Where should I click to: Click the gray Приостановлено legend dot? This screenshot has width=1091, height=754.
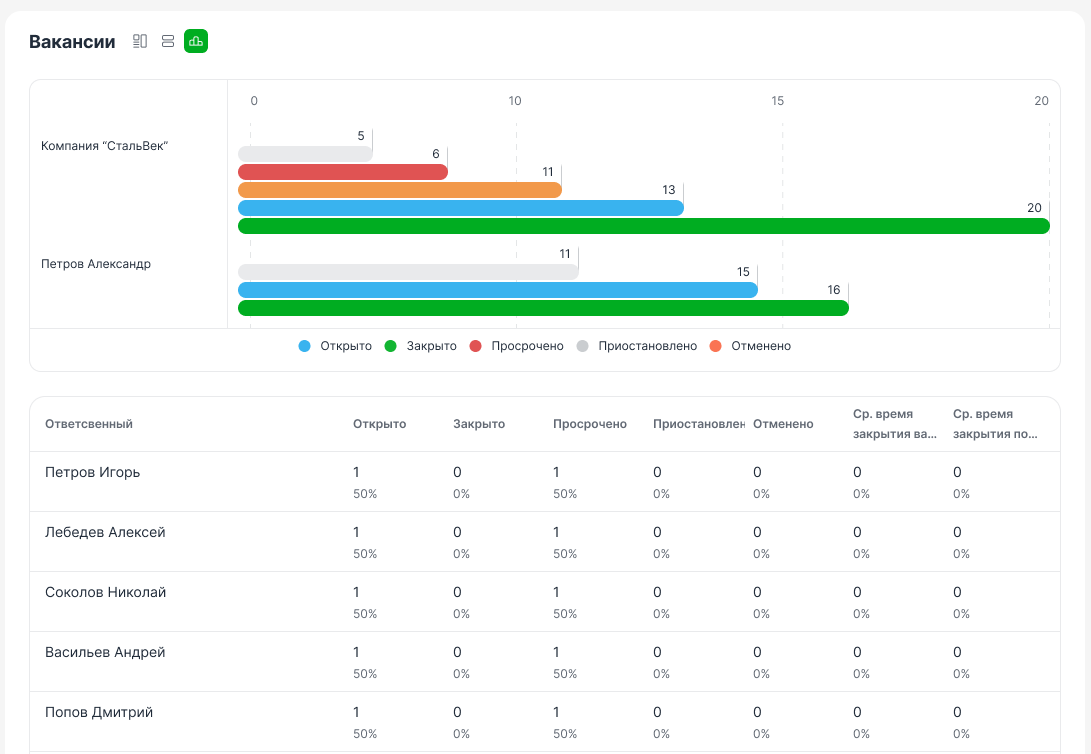pos(582,346)
